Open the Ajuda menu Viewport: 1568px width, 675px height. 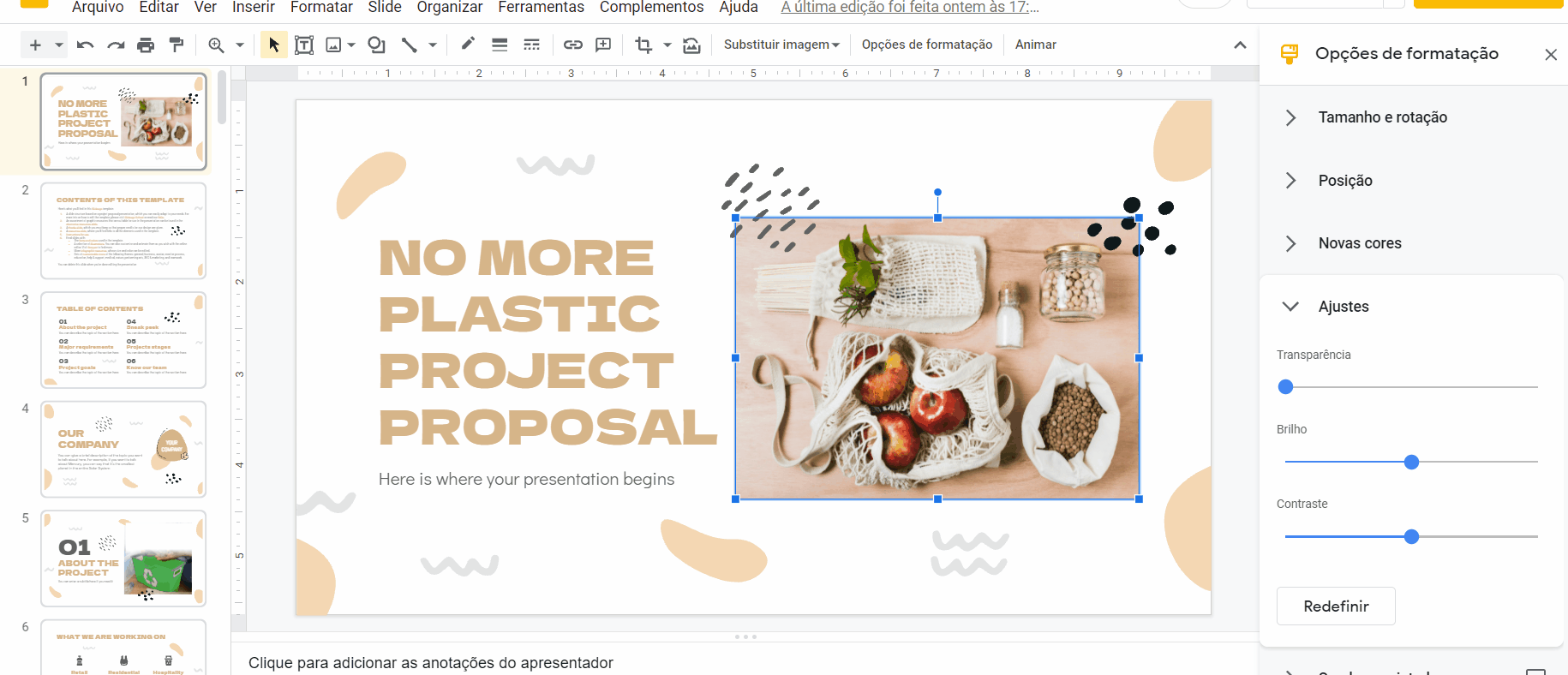click(x=739, y=8)
